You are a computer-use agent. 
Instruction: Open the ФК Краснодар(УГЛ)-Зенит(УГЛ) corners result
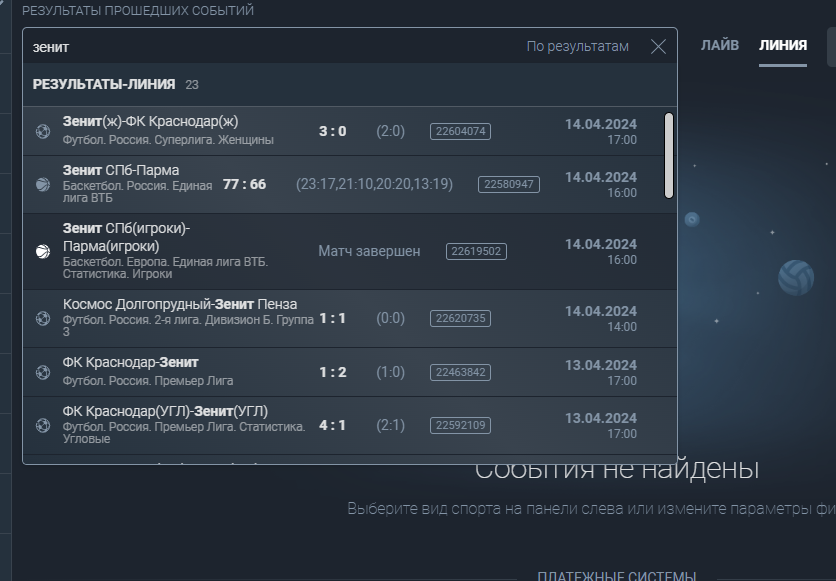coord(350,425)
